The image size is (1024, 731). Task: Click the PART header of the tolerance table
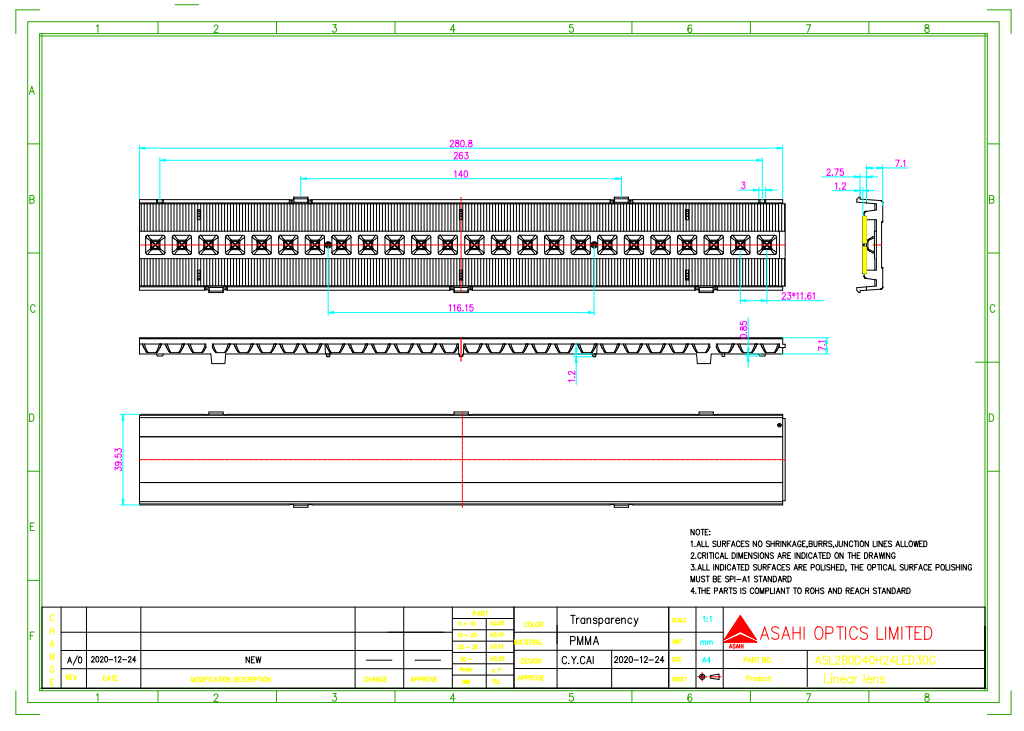tap(480, 613)
